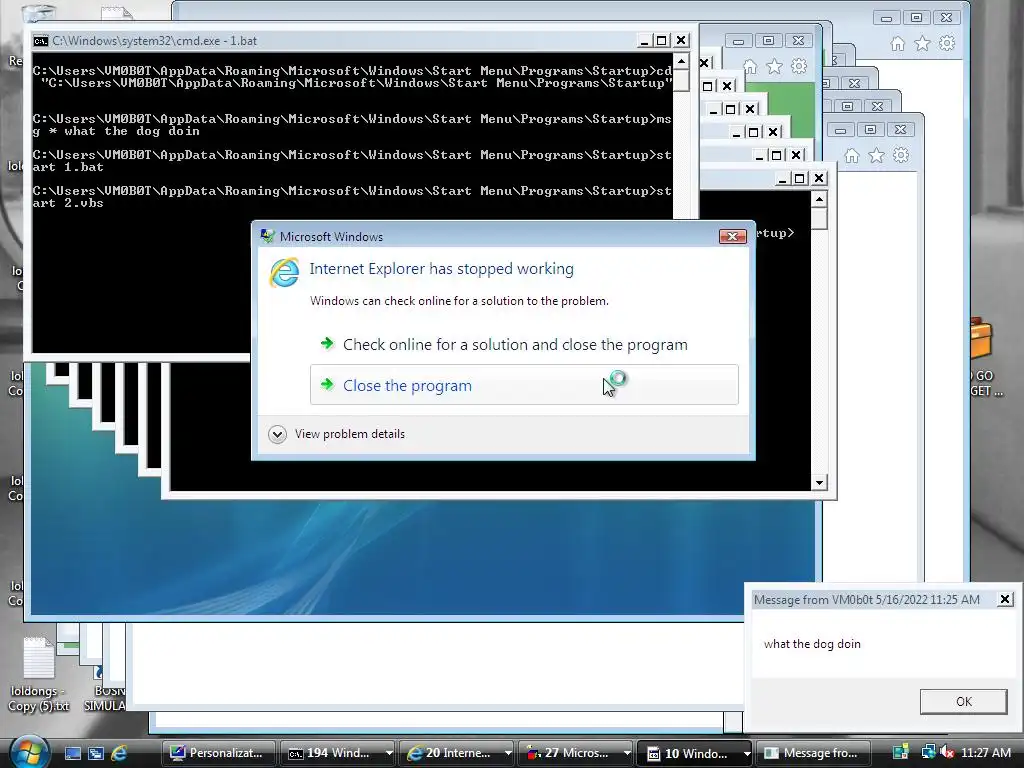Screen dimensions: 1024x768
Task: Switch to the Personalization taskbar button
Action: click(x=217, y=753)
